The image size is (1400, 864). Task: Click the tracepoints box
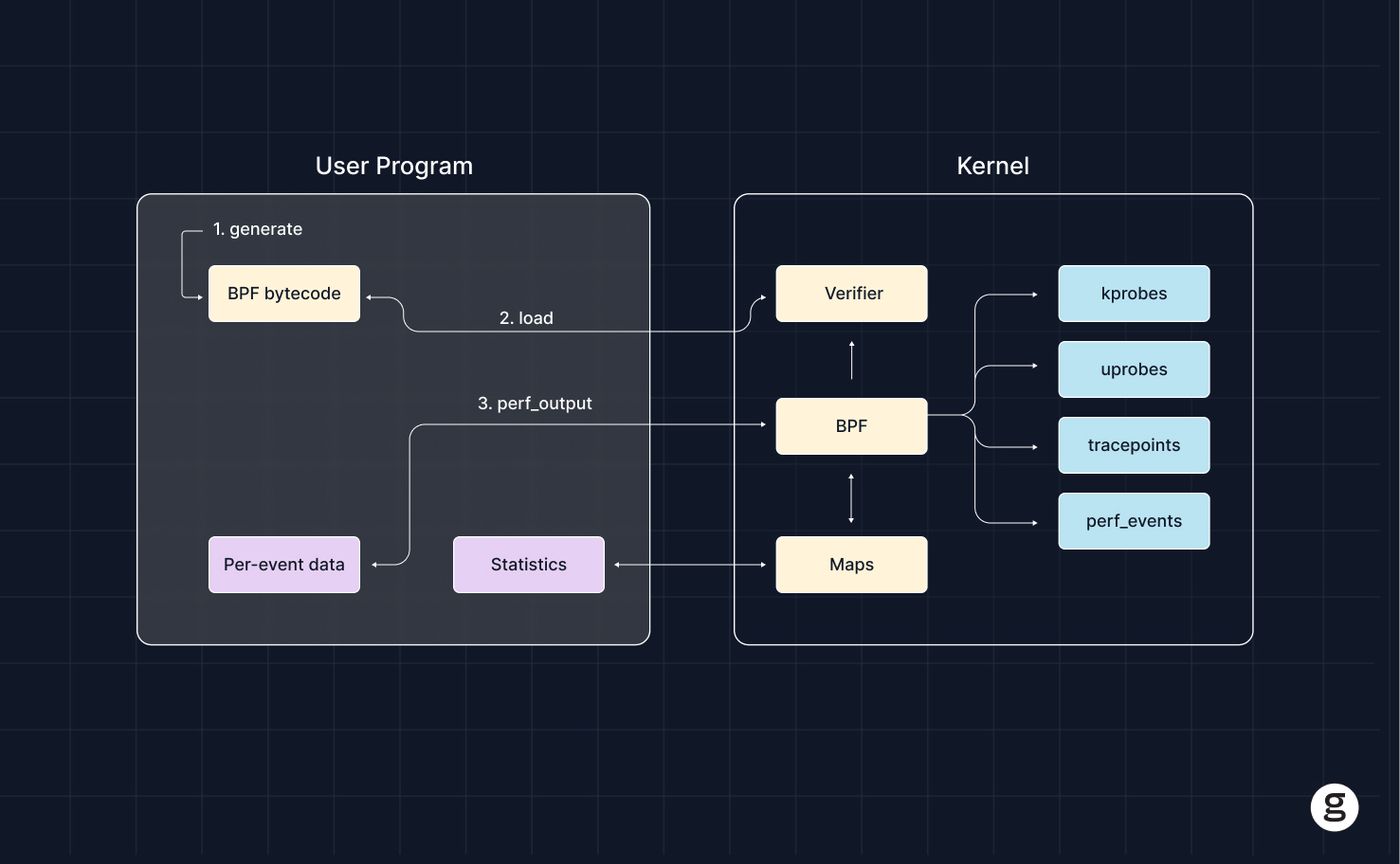point(1134,445)
